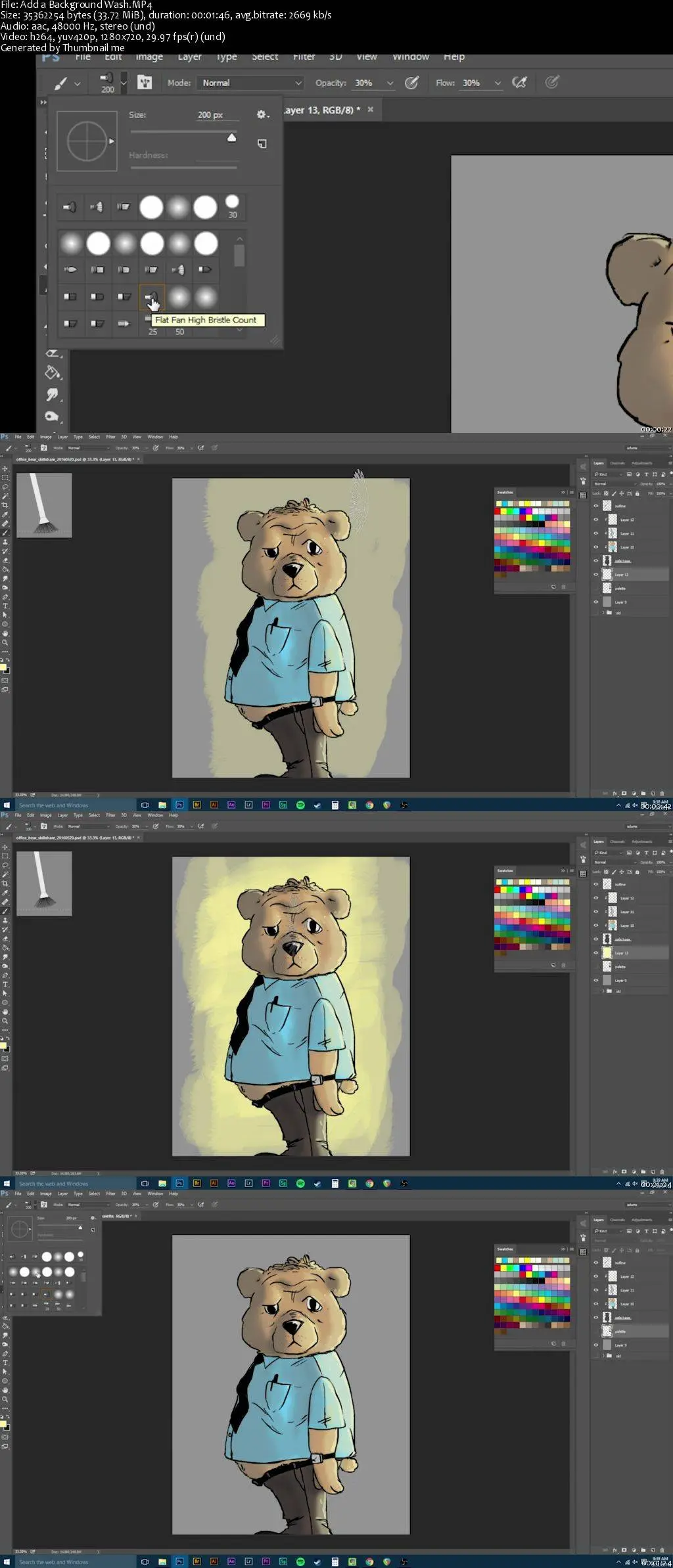This screenshot has width=673, height=1568.
Task: Select Lasso tool in 00:00:42 frame toolbar
Action: (5, 487)
